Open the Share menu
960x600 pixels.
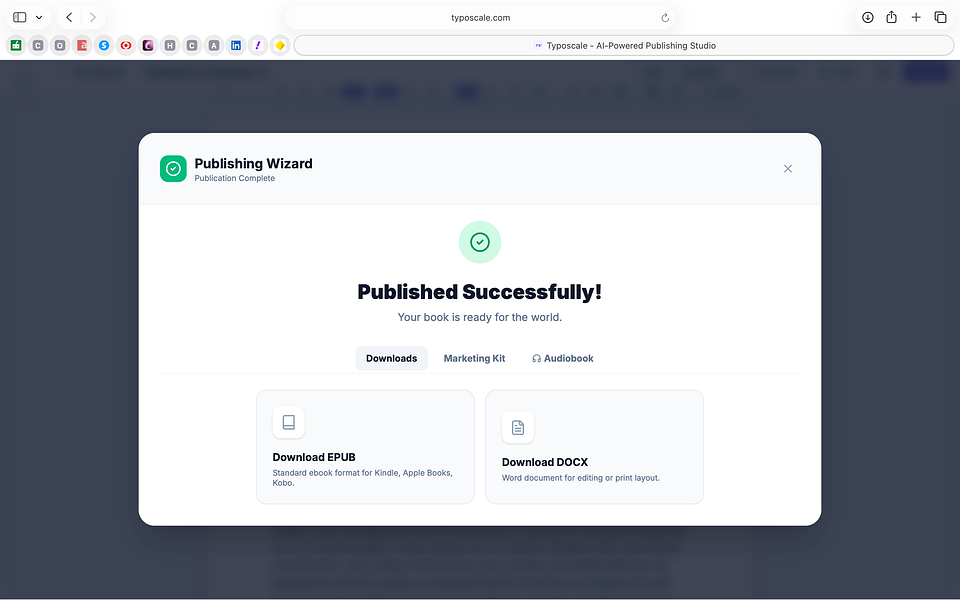891,17
